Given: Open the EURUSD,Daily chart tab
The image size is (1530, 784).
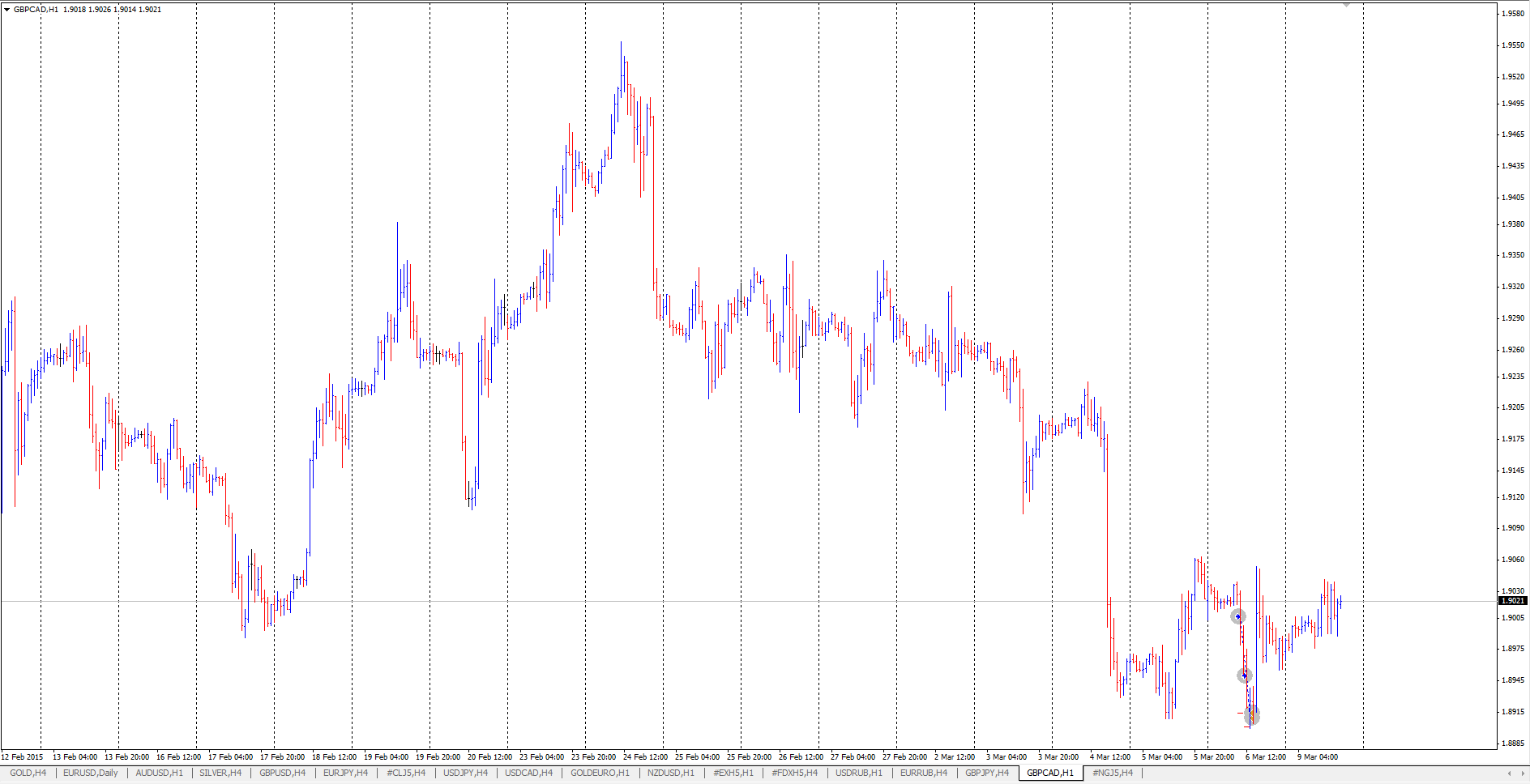Looking at the screenshot, I should [91, 773].
